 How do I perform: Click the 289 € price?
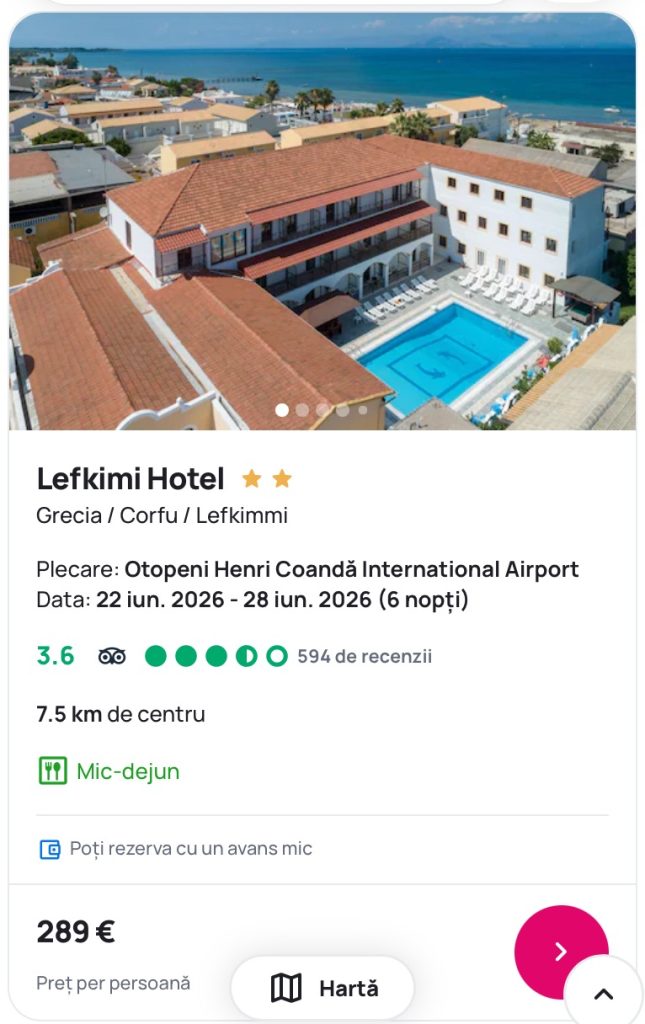click(x=76, y=932)
